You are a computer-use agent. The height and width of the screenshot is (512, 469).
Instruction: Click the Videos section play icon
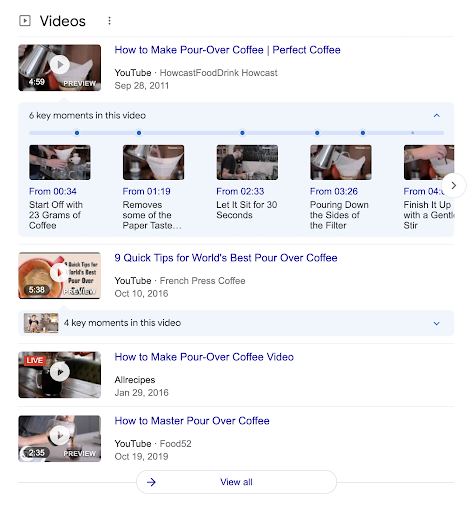(25, 21)
